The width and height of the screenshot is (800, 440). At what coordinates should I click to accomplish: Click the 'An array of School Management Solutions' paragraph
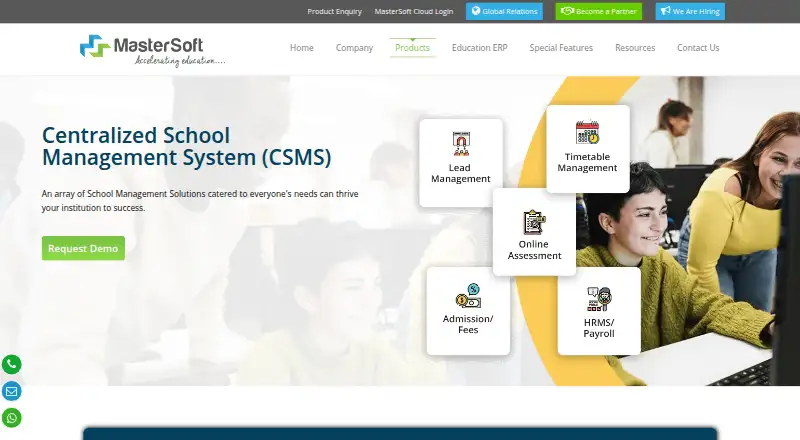point(200,201)
